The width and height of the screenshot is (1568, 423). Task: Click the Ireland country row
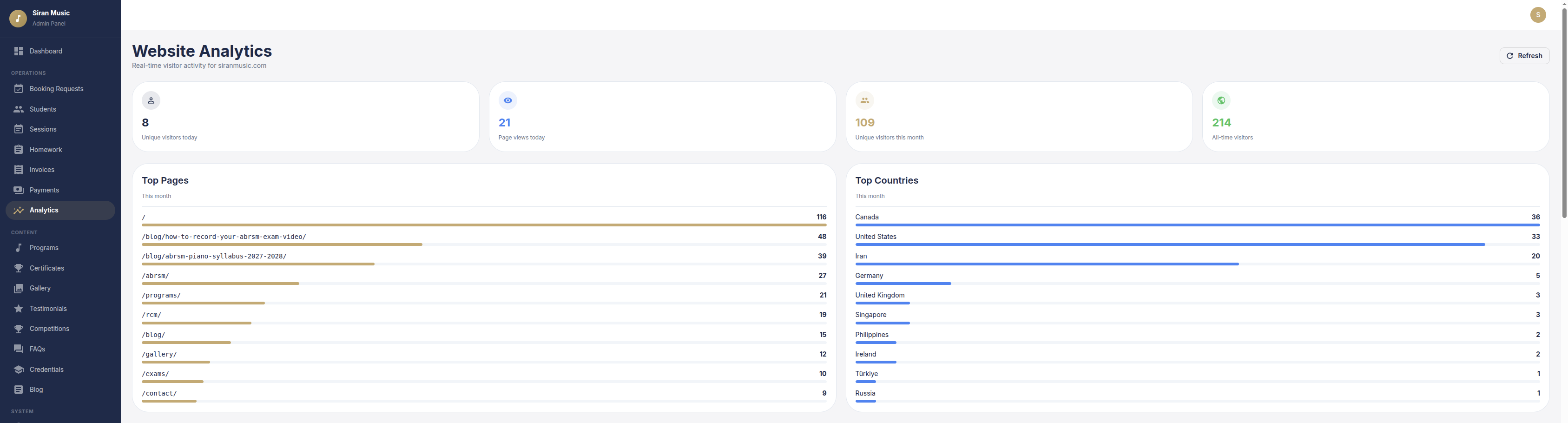coord(1197,357)
